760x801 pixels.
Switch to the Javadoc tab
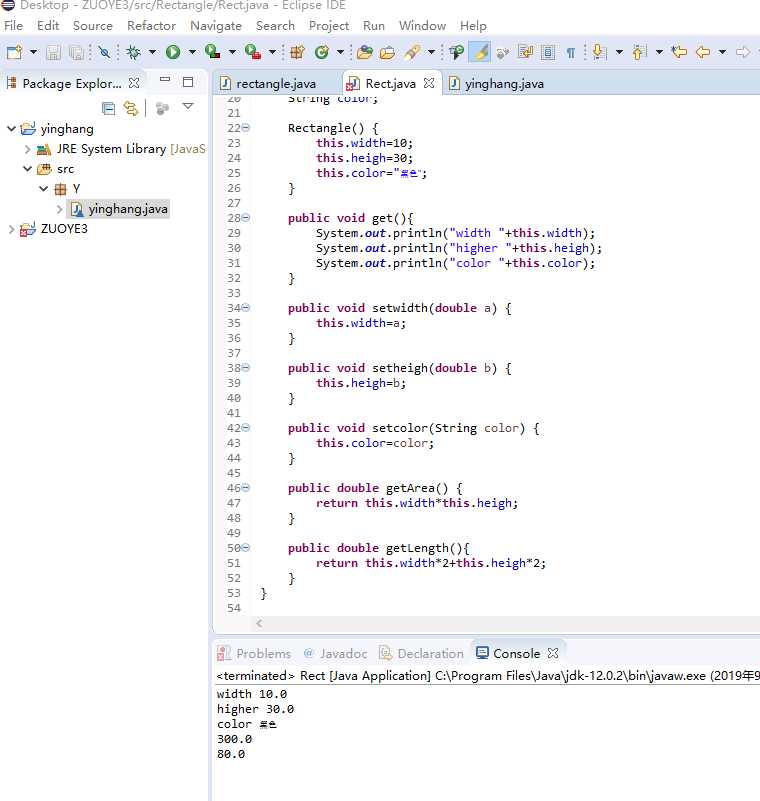click(x=336, y=653)
